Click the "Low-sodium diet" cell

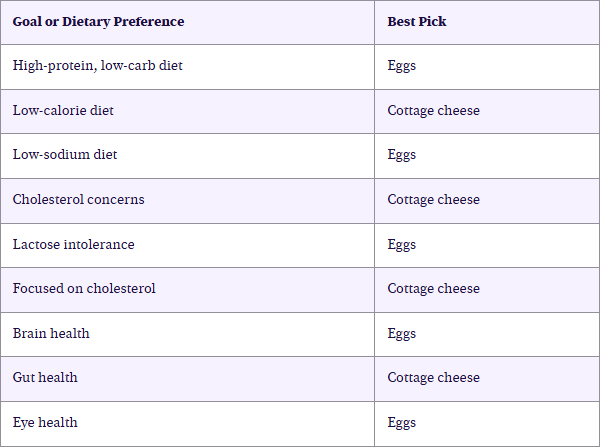pyautogui.click(x=65, y=155)
